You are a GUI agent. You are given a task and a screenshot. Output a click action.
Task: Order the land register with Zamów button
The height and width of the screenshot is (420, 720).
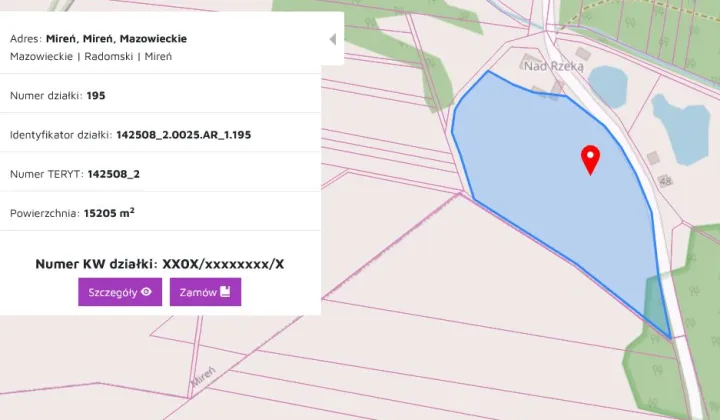point(205,292)
